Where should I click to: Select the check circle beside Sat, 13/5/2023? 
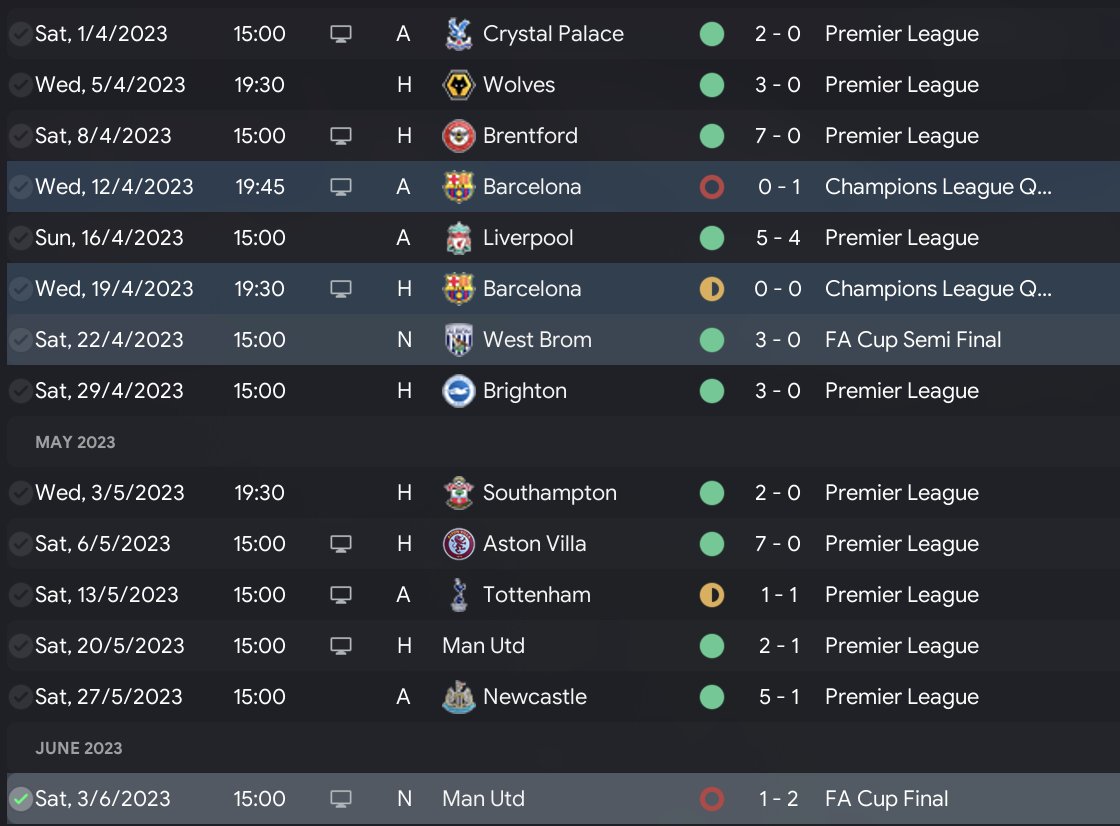20,595
